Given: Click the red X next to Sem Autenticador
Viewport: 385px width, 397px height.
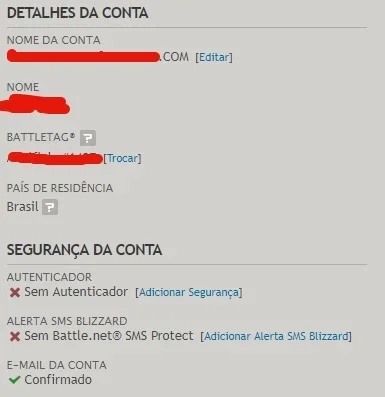Looking at the screenshot, I should (15, 293).
